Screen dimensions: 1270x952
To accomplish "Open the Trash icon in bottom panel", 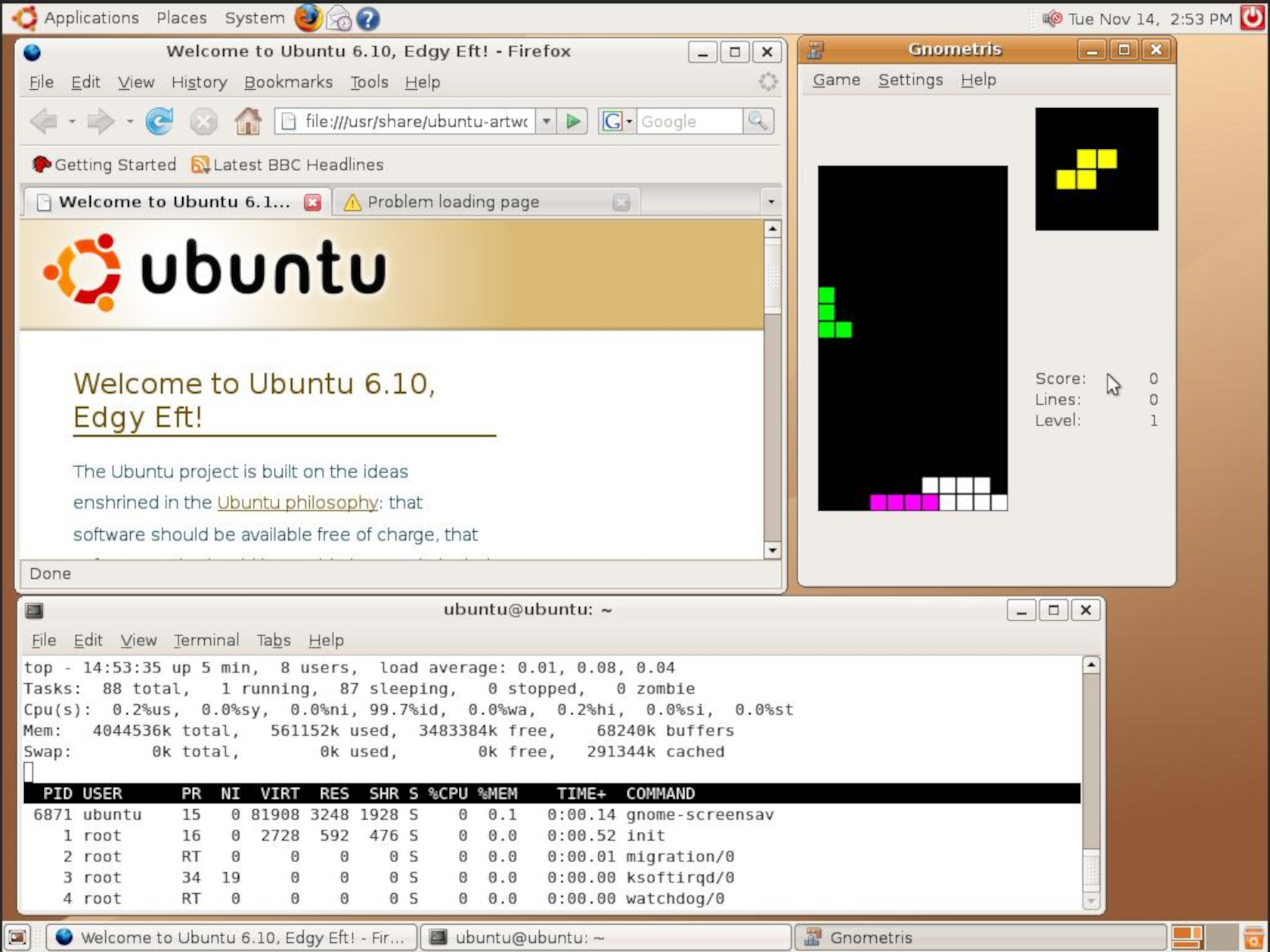I will (1255, 938).
